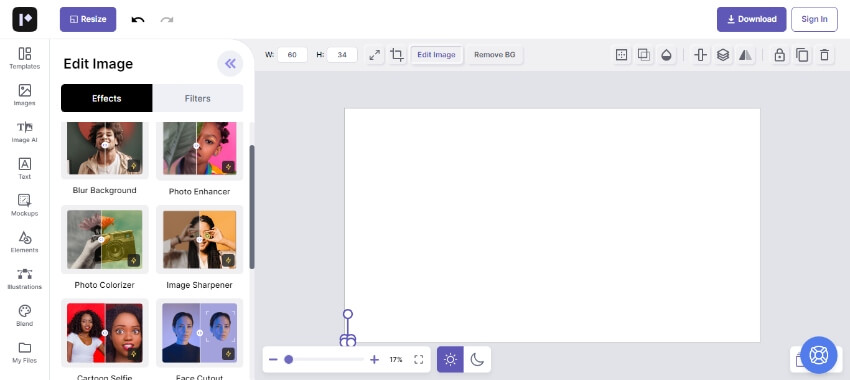Select the Photo Colorizer effect thumbnail
Image resolution: width=850 pixels, height=380 pixels.
point(105,239)
